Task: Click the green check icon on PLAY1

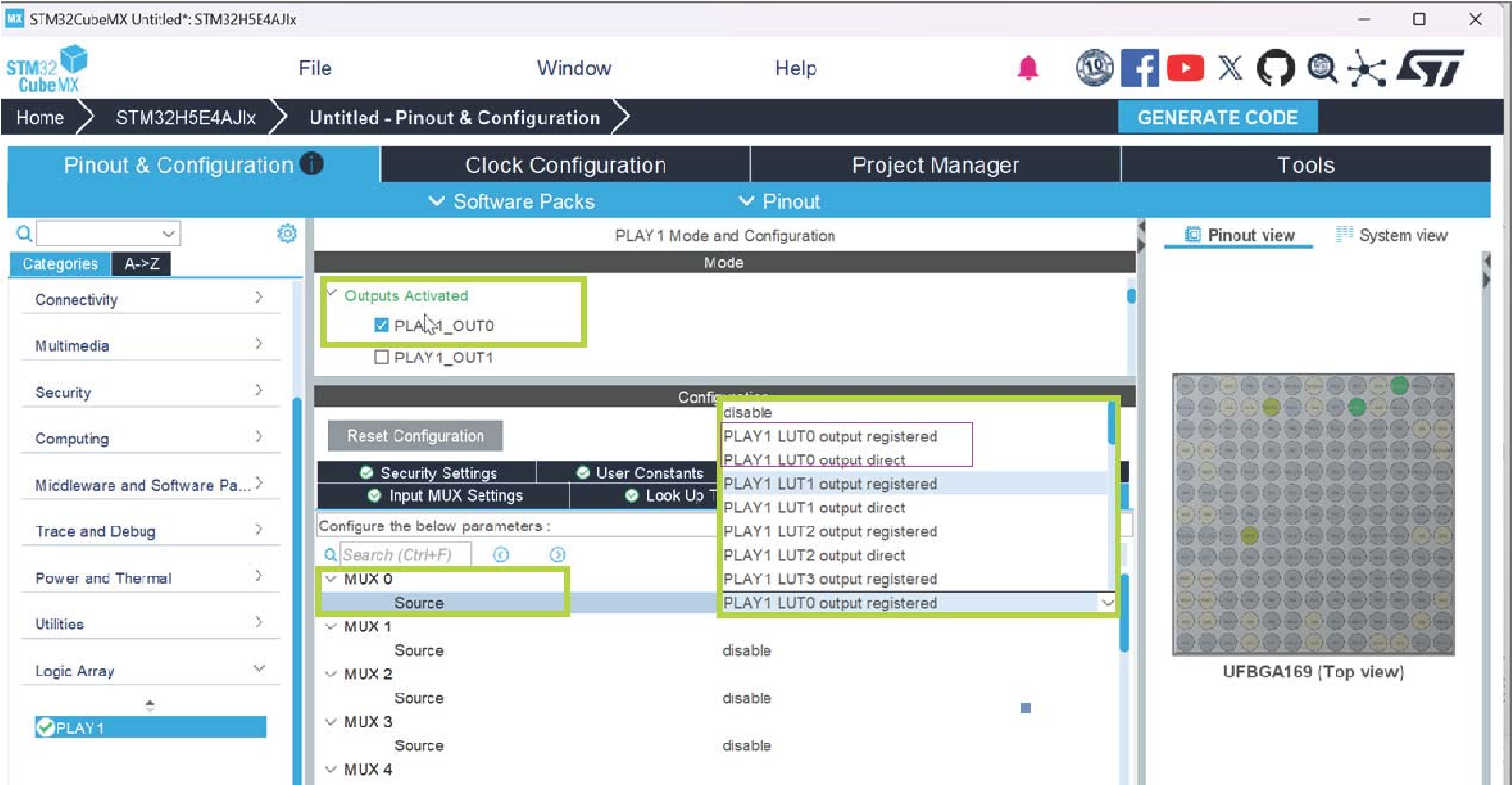Action: [44, 727]
